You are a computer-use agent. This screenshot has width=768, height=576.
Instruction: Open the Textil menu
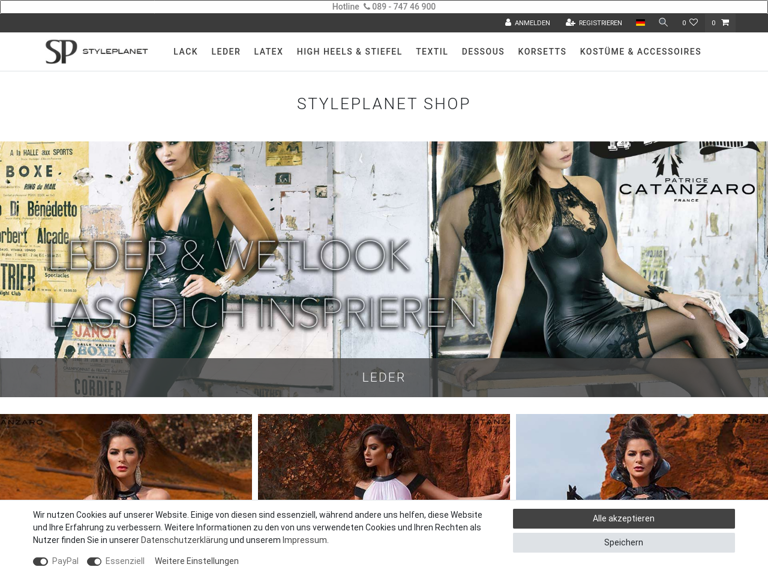point(432,51)
